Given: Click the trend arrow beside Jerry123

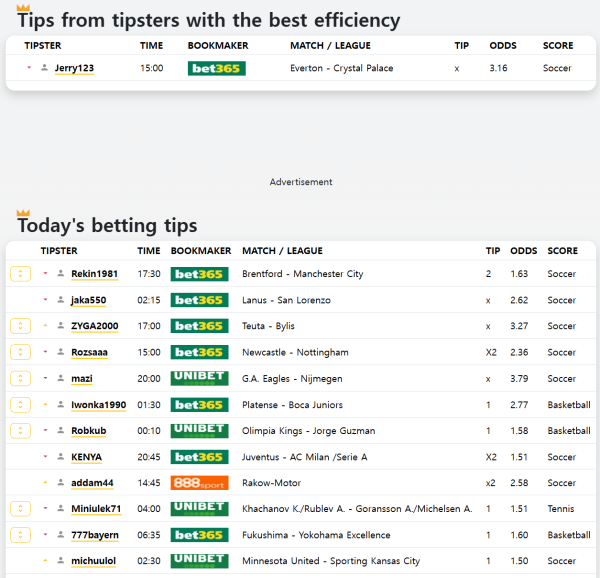Looking at the screenshot, I should click(x=29, y=68).
